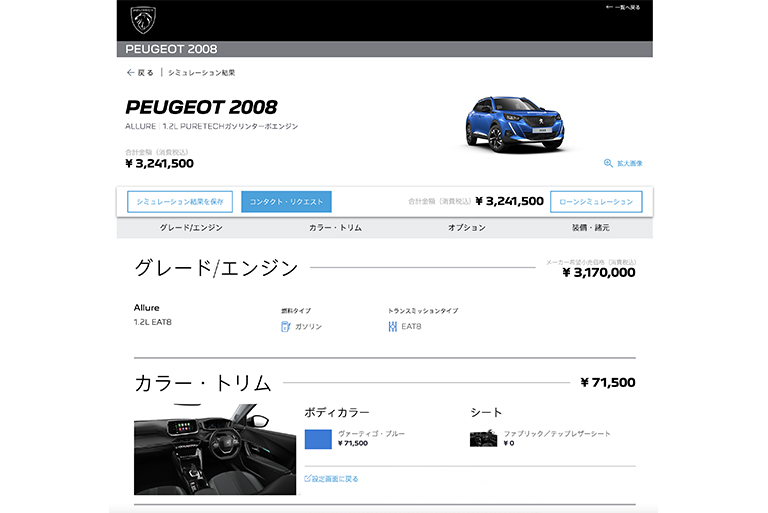768x513 pixels.
Task: Open the ローンシミュレーション button
Action: click(x=596, y=201)
